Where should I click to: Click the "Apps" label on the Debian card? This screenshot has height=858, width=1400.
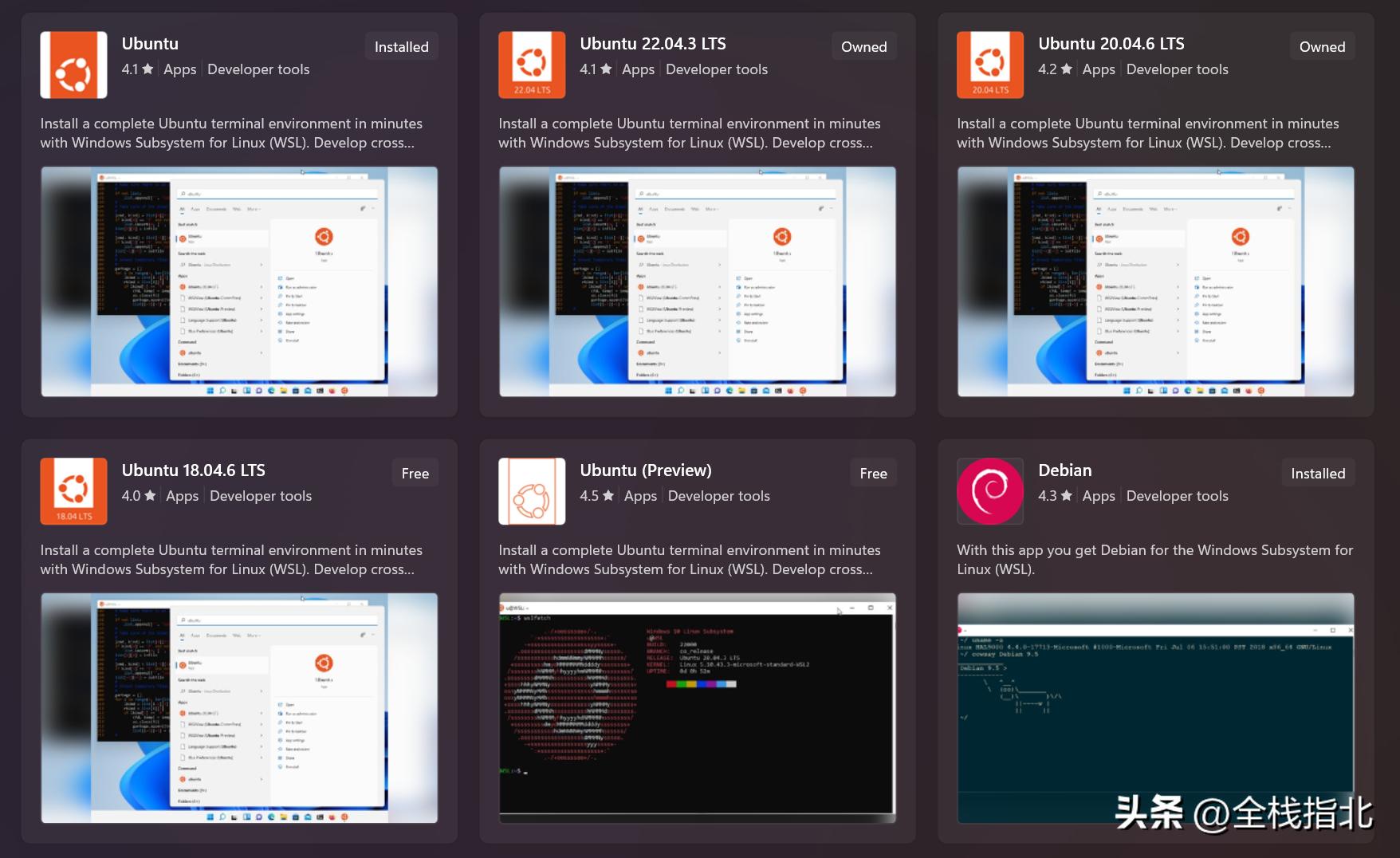(1099, 496)
